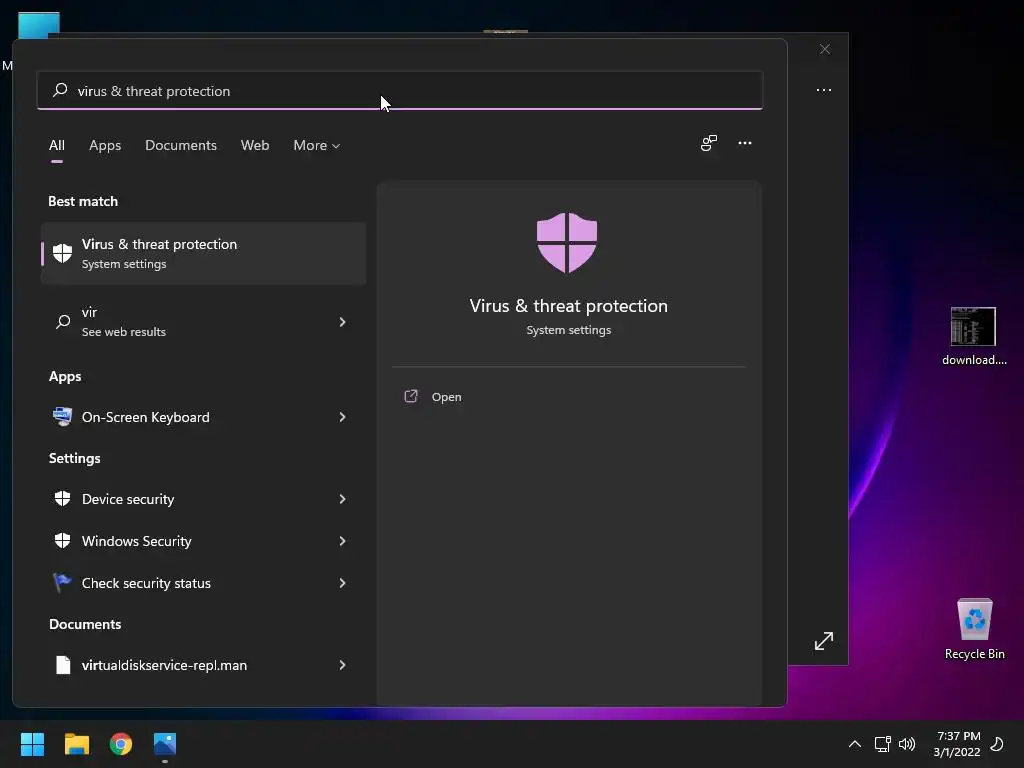
Task: Open the Photos app on taskbar
Action: (165, 744)
